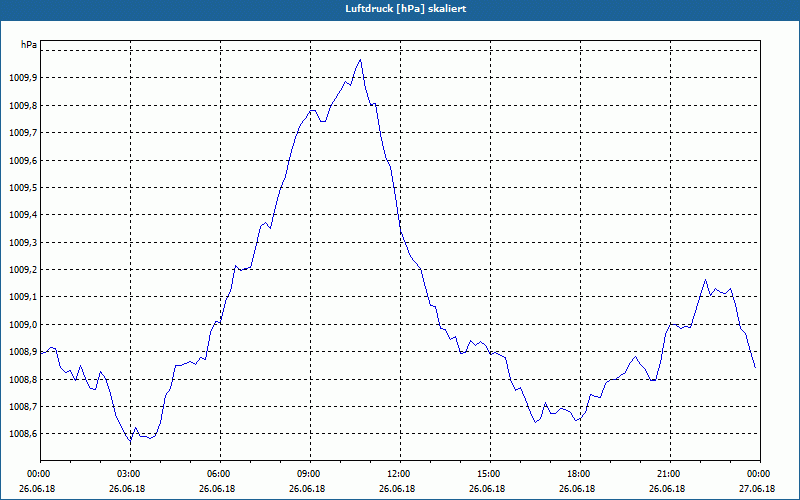Pick the '1008,7' y-axis value

point(23,407)
